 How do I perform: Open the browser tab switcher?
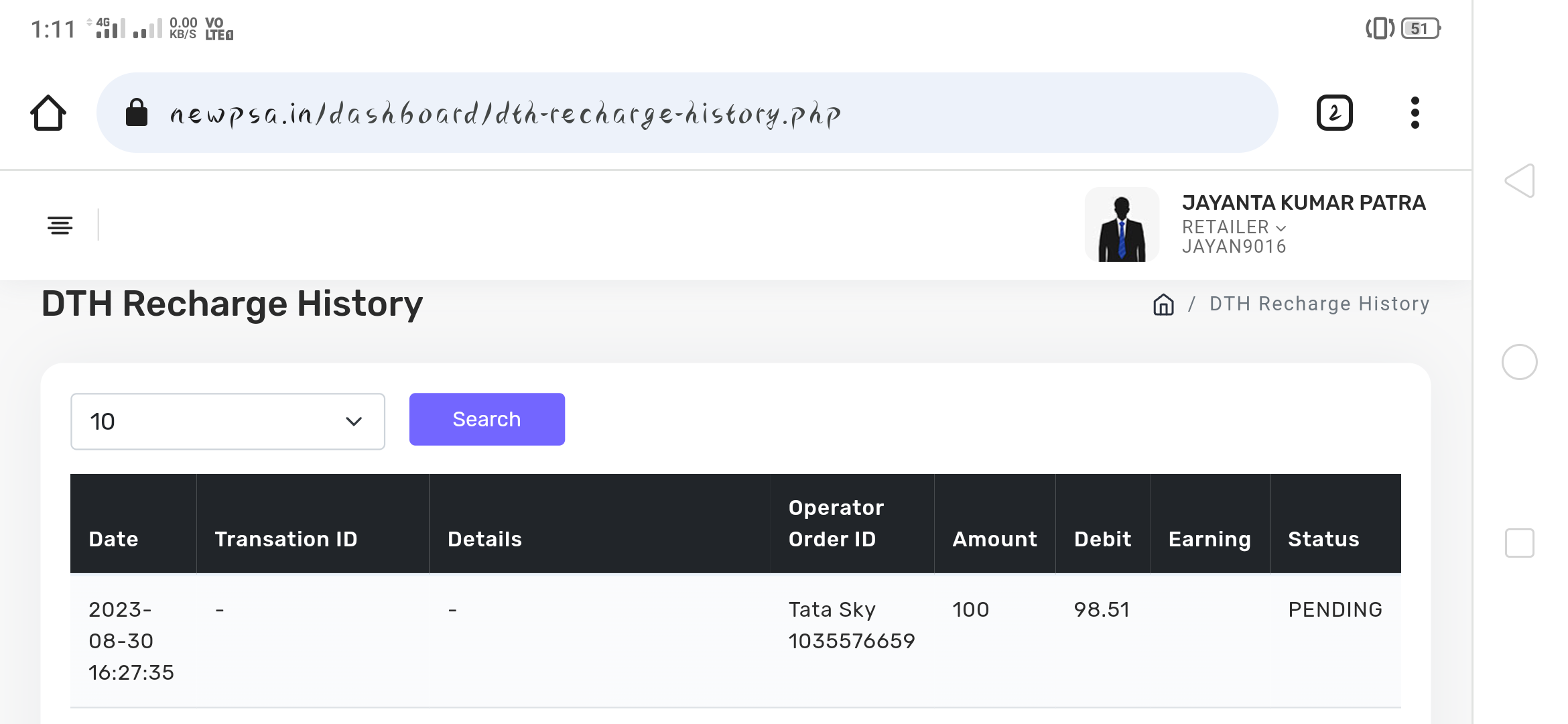pos(1334,113)
